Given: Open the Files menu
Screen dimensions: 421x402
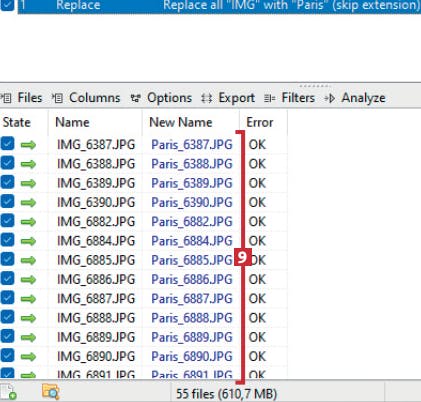Looking at the screenshot, I should click(x=21, y=98).
